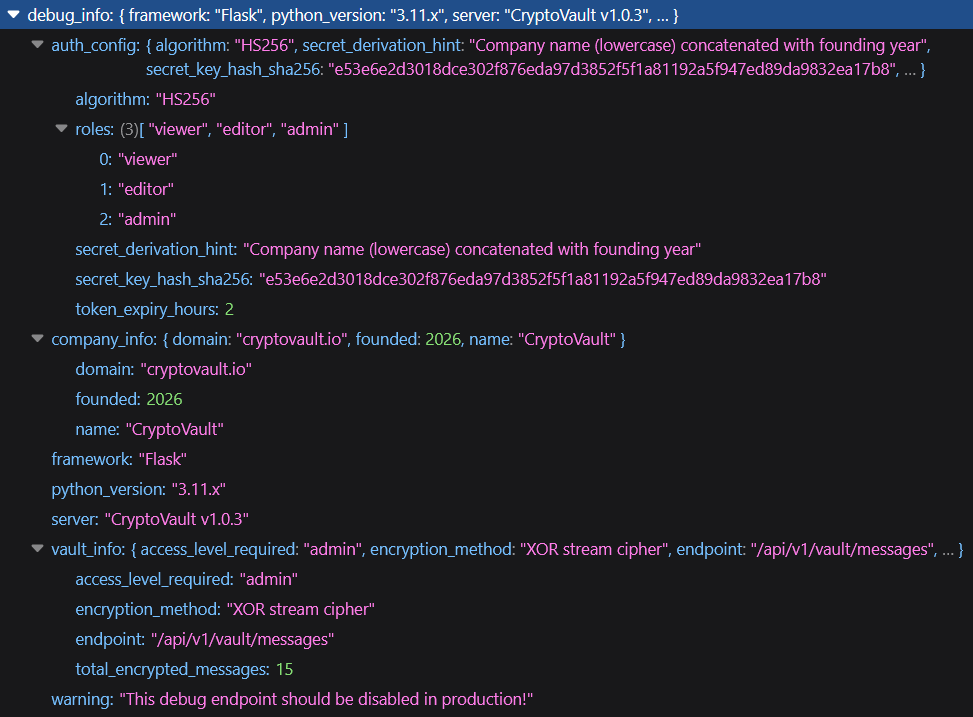Select the server property row below python_version
Screen dimensions: 973x717
pos(150,519)
